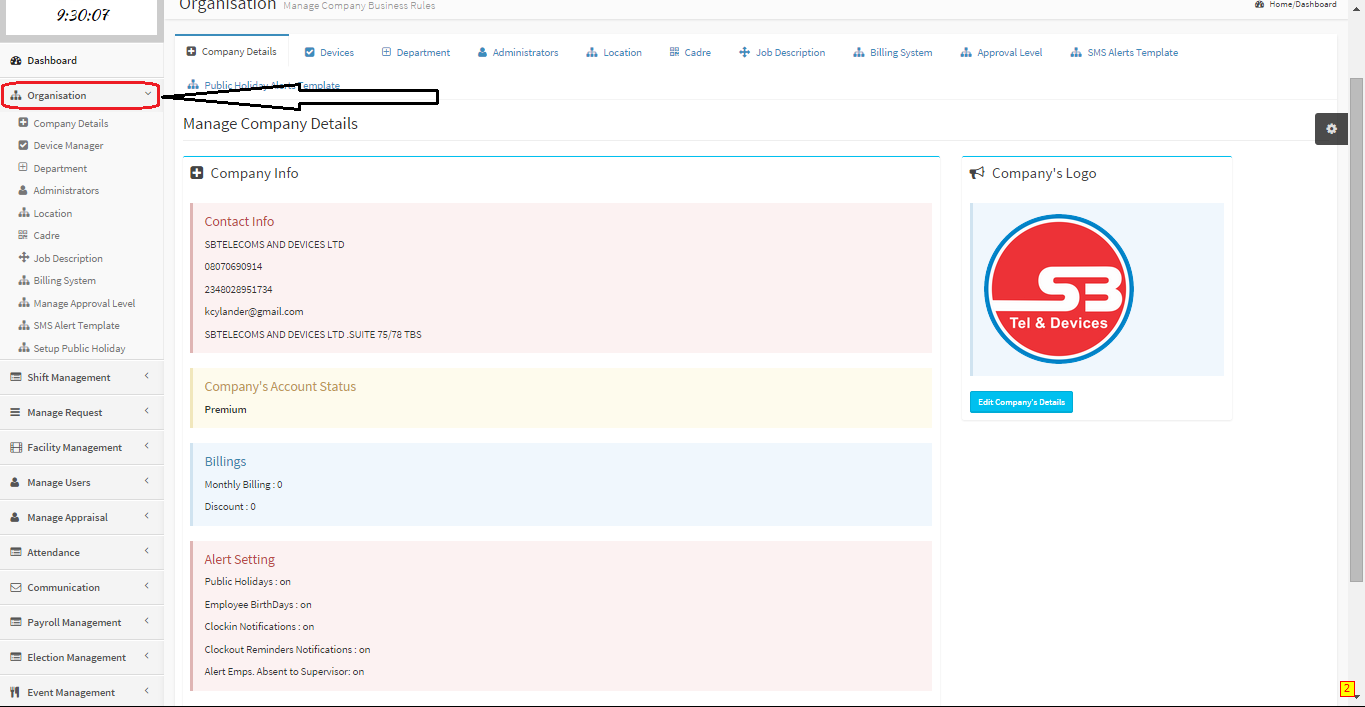1365x707 pixels.
Task: Click the Administrators person icon in sidebar
Action: pos(24,191)
